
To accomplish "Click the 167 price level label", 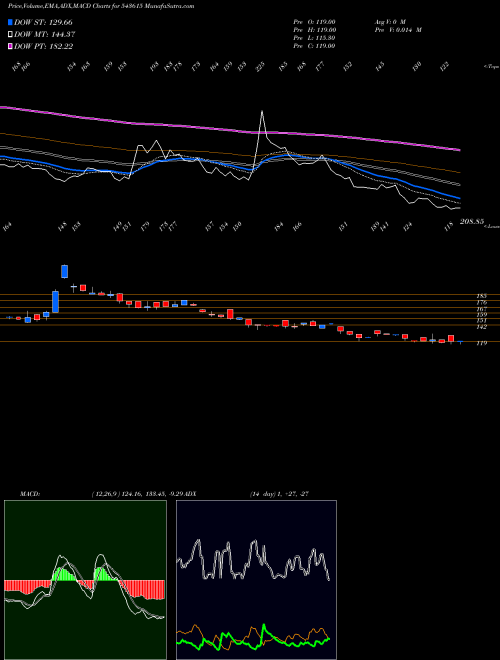I will tap(481, 309).
